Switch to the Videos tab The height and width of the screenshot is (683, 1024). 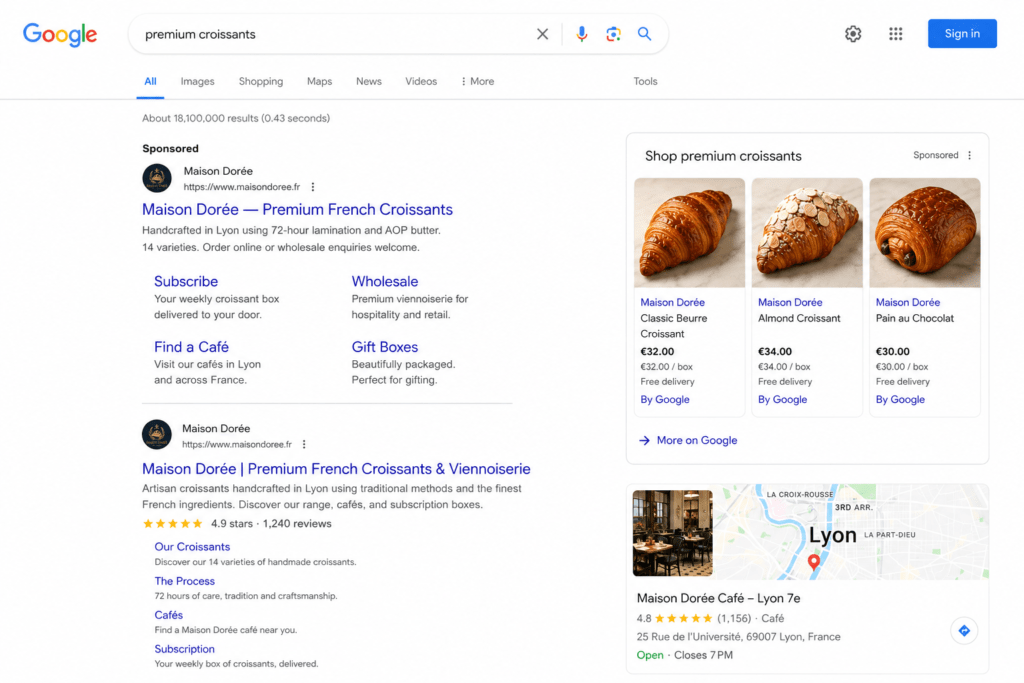tap(421, 82)
